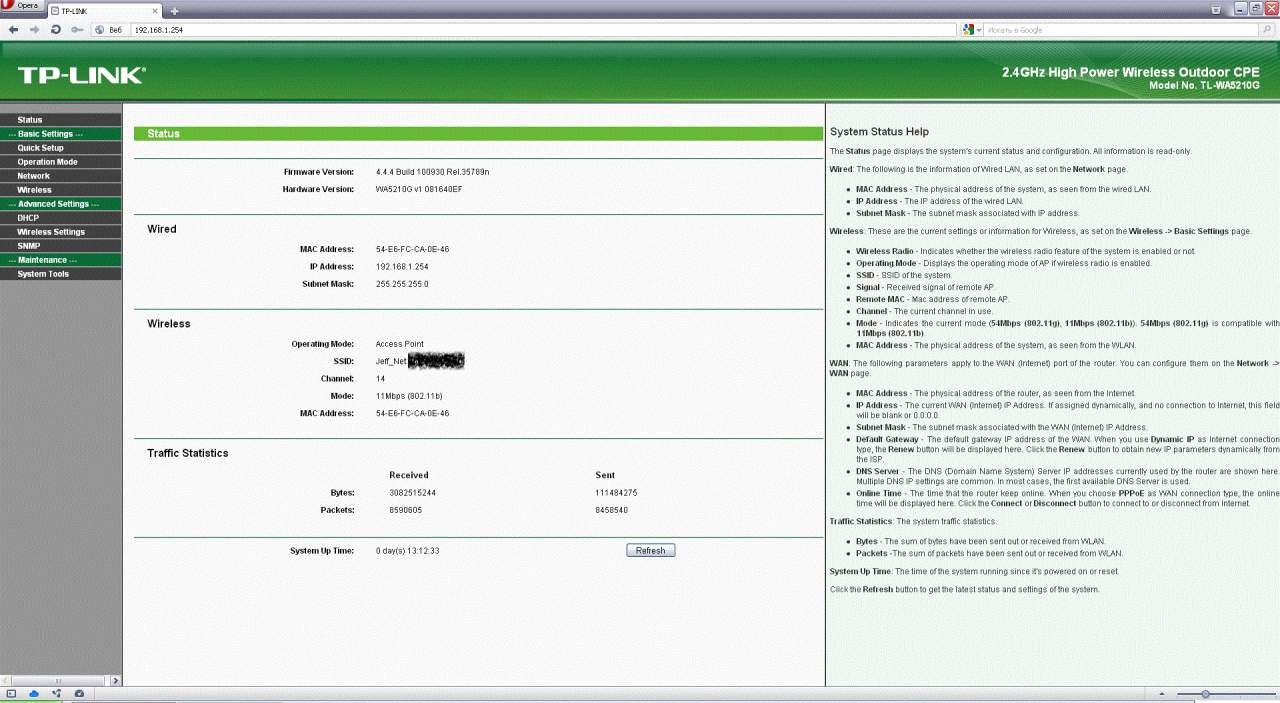
Task: Open a new tab with the plus button
Action: click(x=175, y=10)
